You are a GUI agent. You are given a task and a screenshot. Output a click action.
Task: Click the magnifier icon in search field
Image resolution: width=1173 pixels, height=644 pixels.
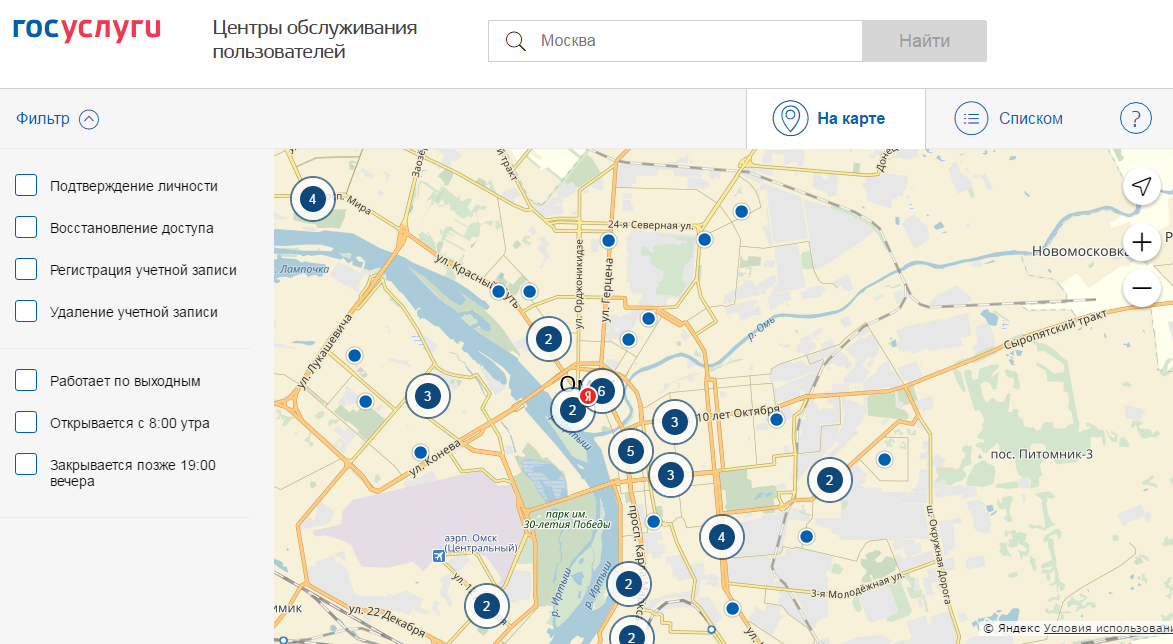516,41
